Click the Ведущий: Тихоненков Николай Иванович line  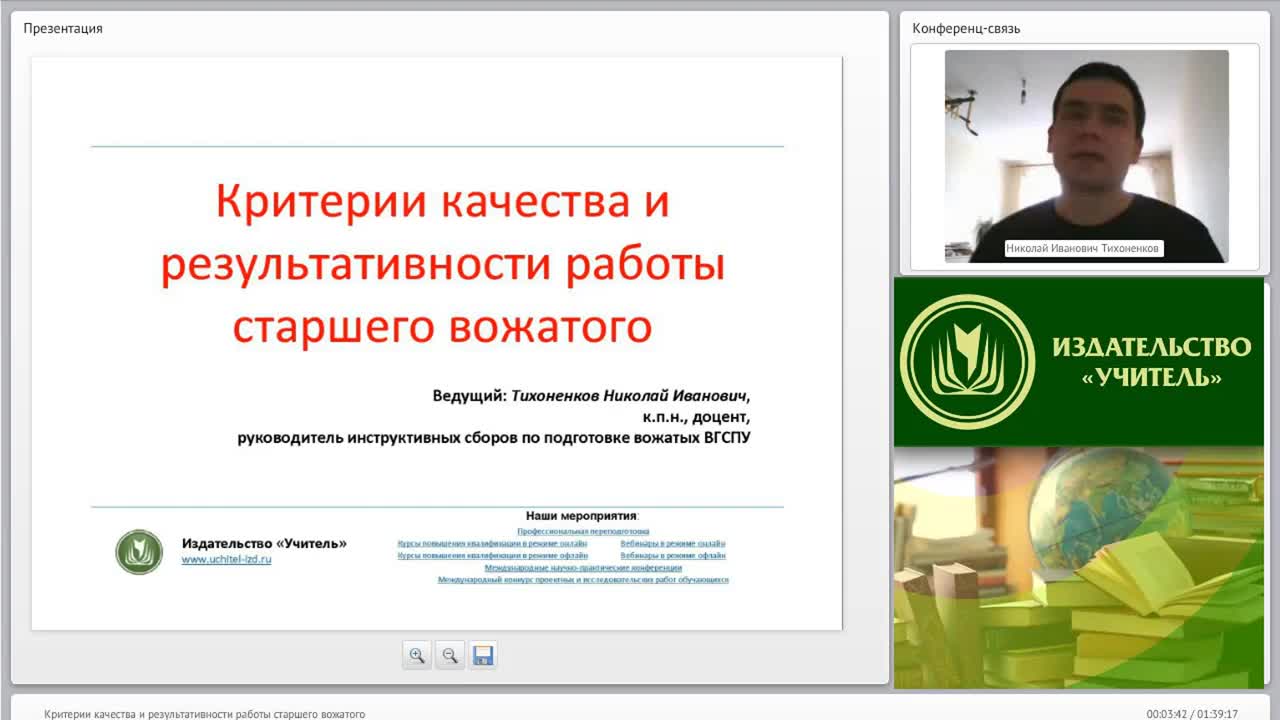(591, 395)
